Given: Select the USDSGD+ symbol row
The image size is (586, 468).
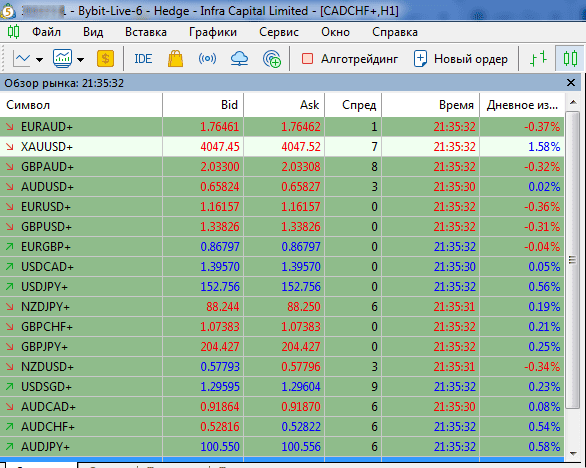Looking at the screenshot, I should click(282, 387).
